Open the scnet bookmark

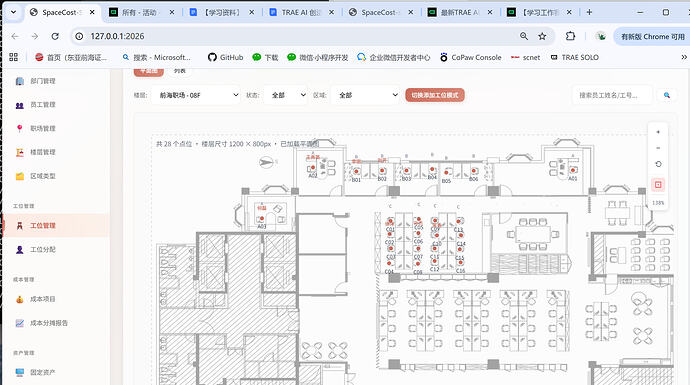pos(525,57)
